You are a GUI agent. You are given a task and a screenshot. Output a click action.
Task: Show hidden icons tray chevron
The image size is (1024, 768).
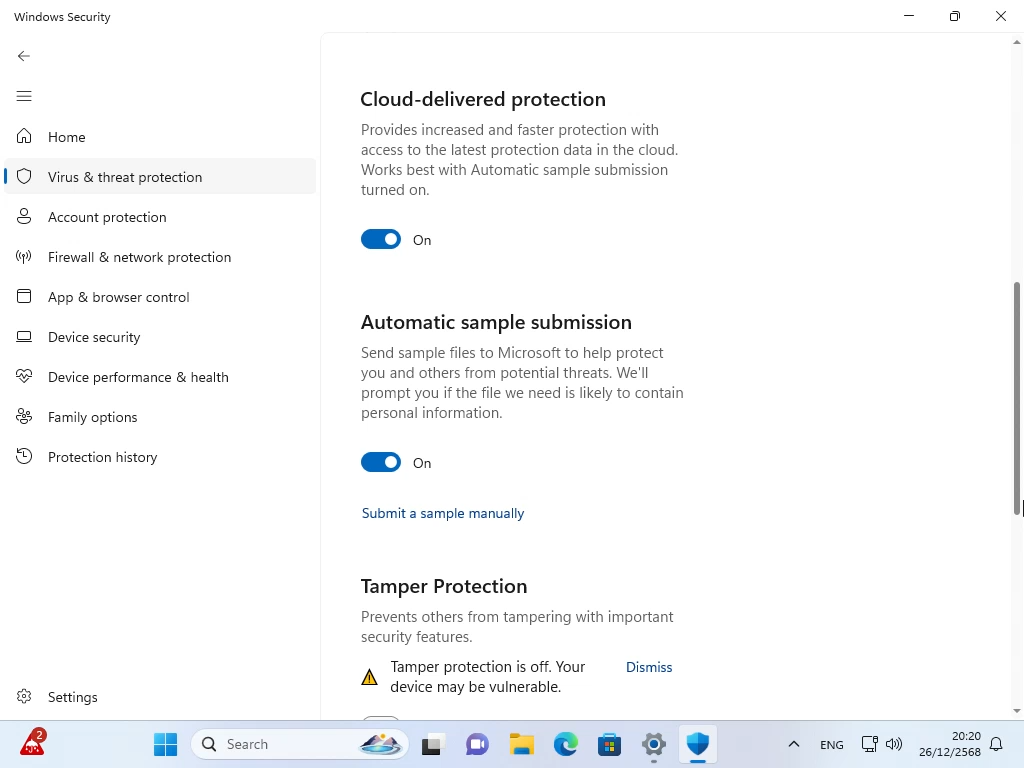coord(793,744)
